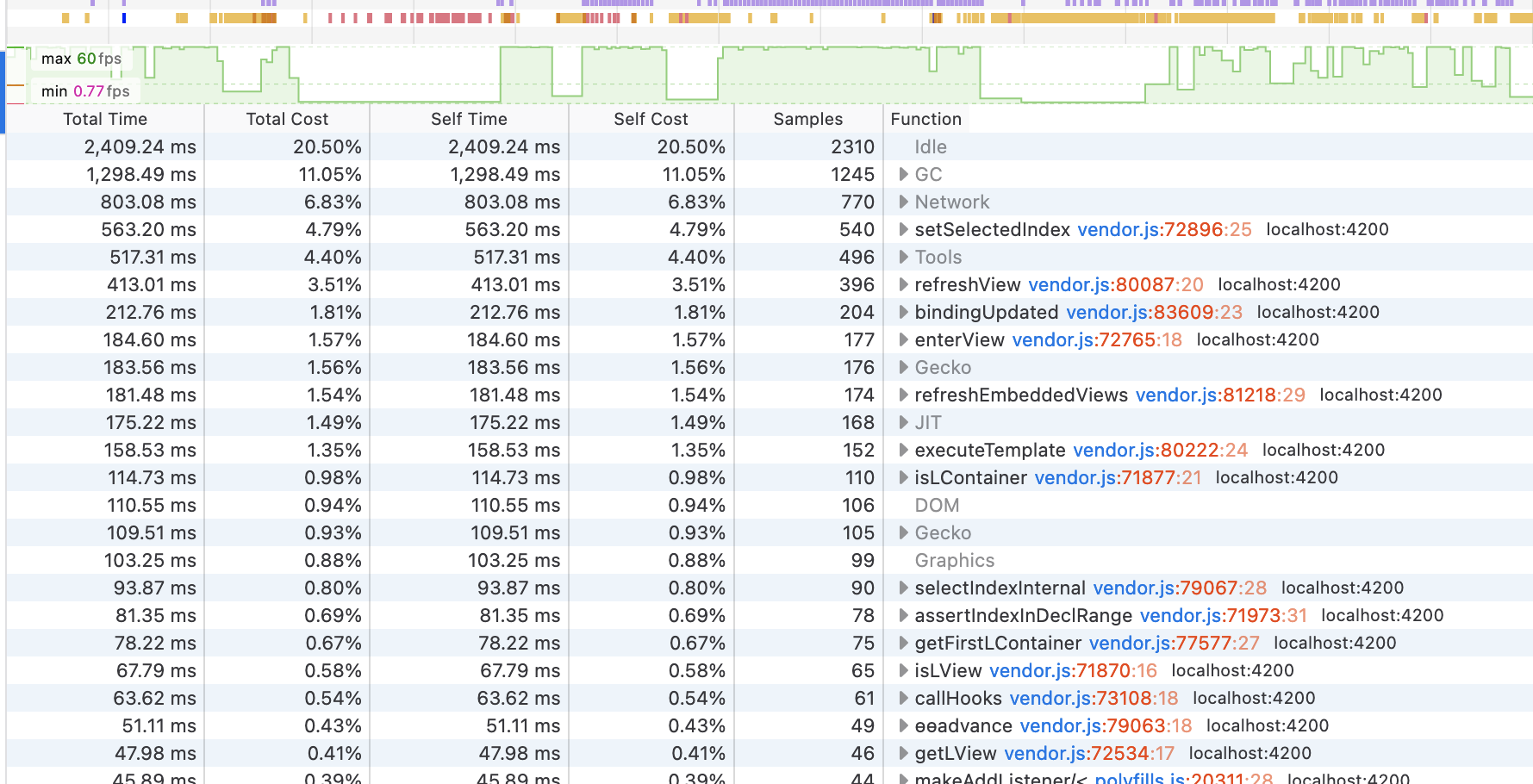
Task: Open vendor.js:71870 link for isLView
Action: [1073, 670]
